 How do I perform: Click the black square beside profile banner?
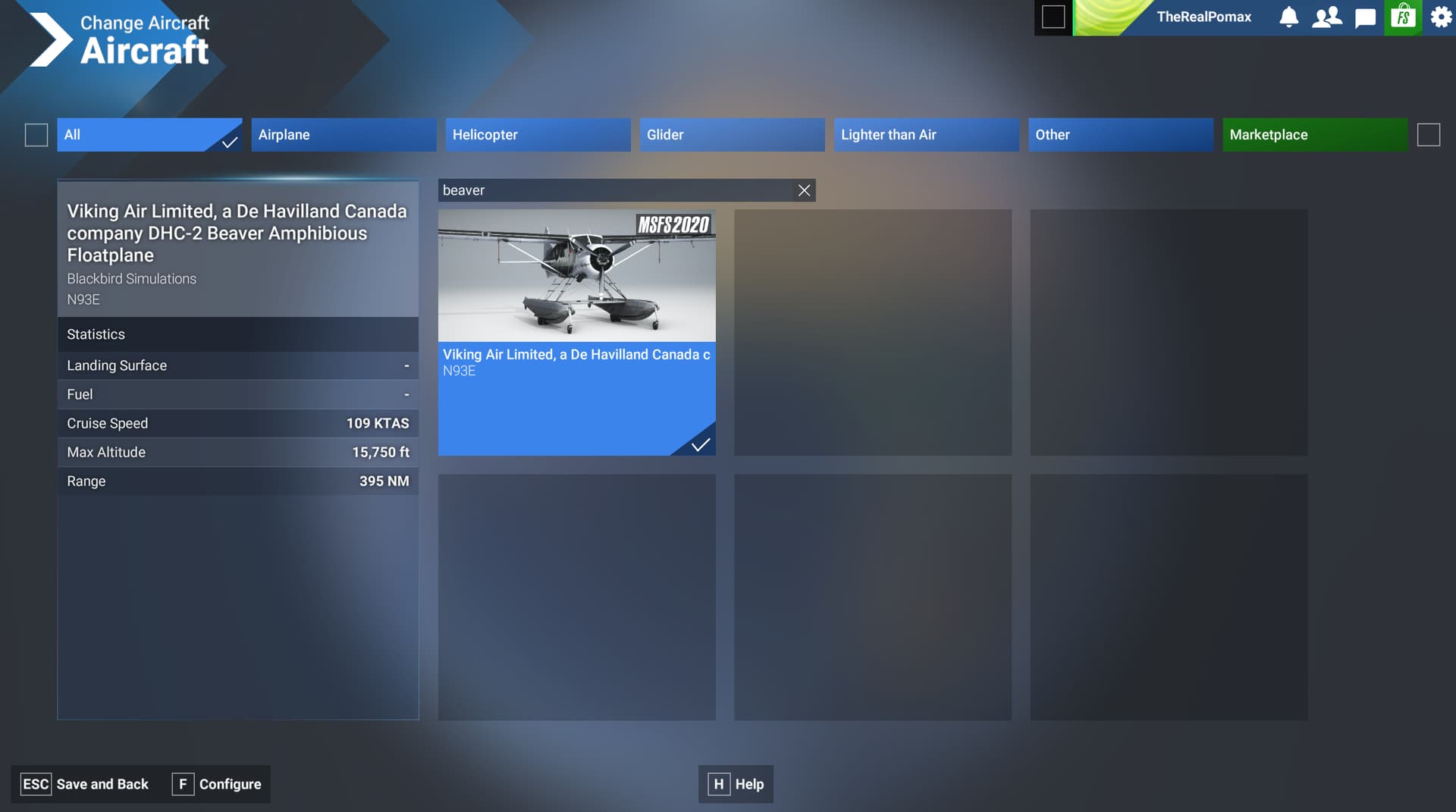(x=1053, y=17)
